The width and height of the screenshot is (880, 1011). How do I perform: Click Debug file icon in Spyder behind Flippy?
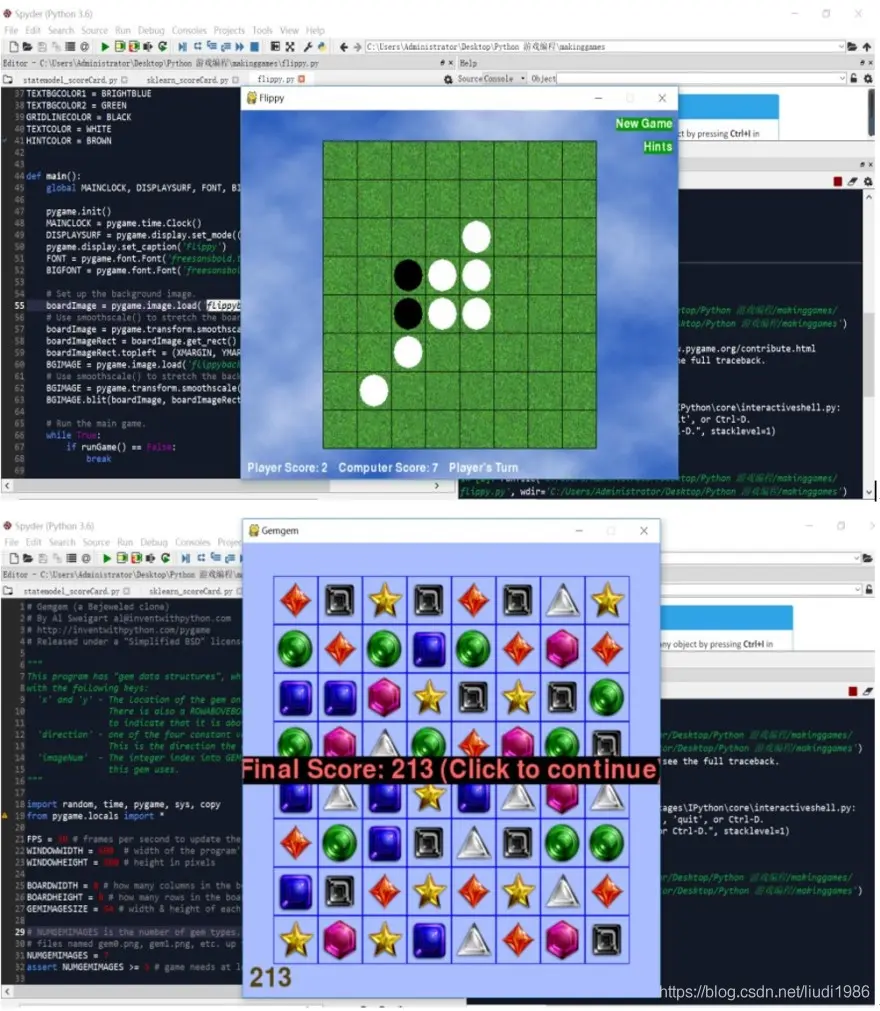pos(182,46)
